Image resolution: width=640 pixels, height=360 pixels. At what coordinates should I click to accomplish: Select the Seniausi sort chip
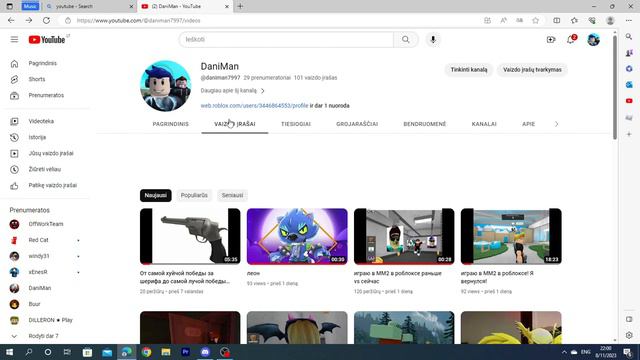pyautogui.click(x=232, y=196)
